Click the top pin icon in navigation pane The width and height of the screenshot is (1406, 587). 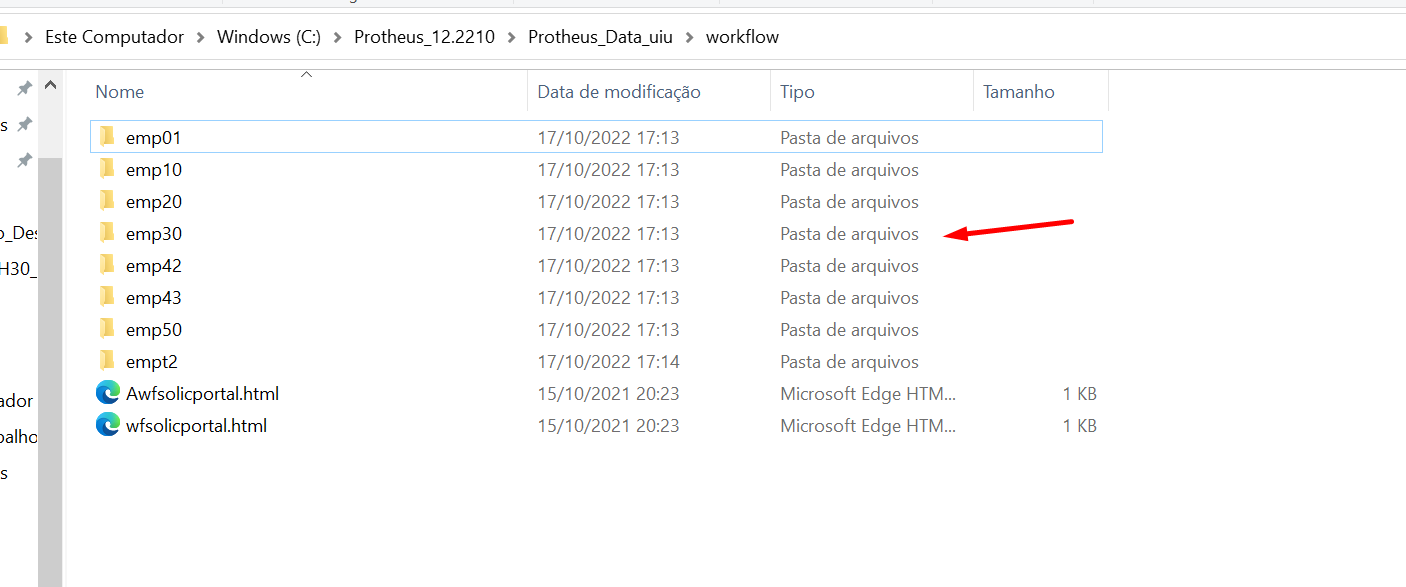(x=24, y=88)
